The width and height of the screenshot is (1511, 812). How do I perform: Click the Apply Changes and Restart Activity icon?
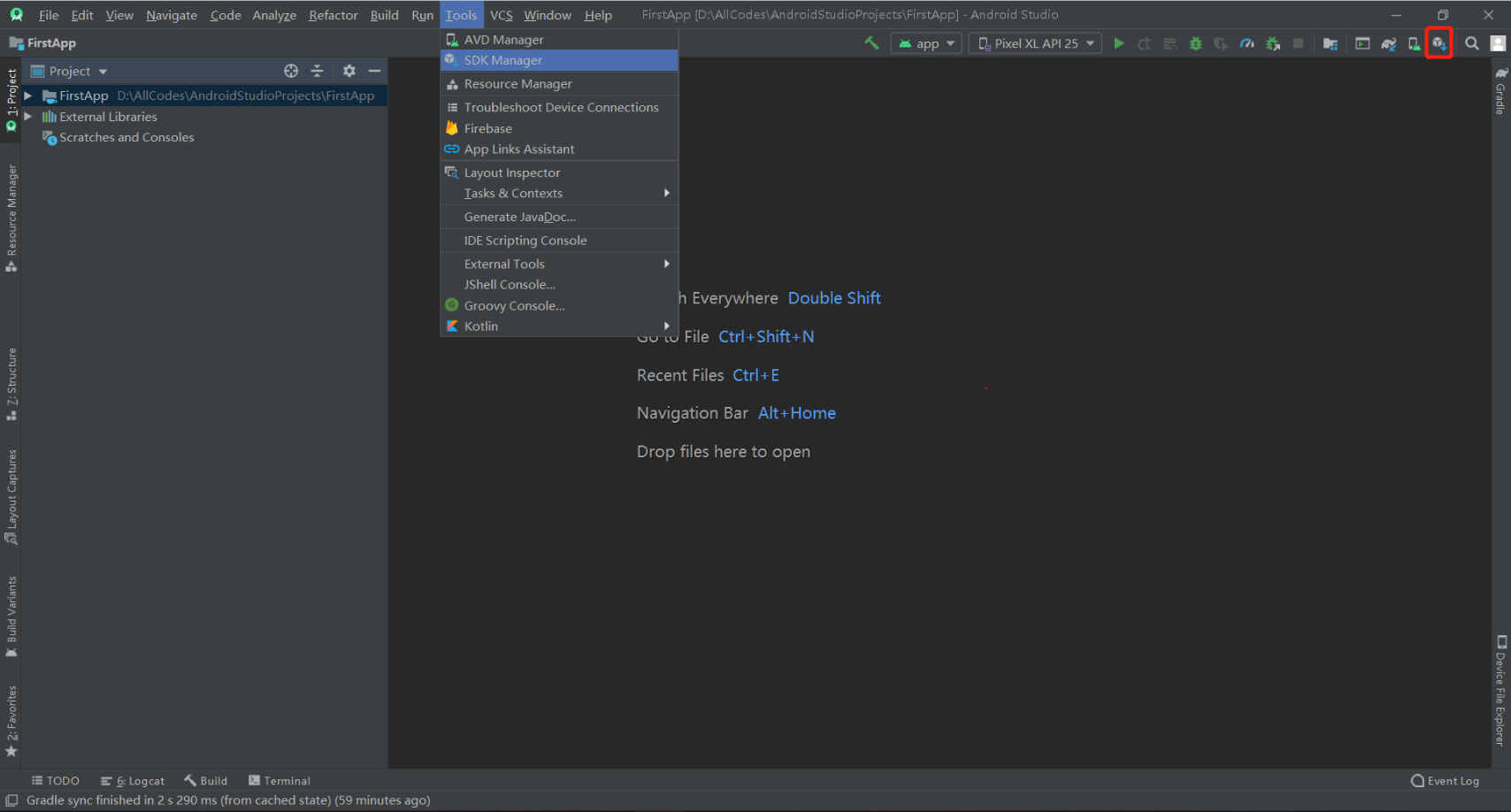[1144, 43]
